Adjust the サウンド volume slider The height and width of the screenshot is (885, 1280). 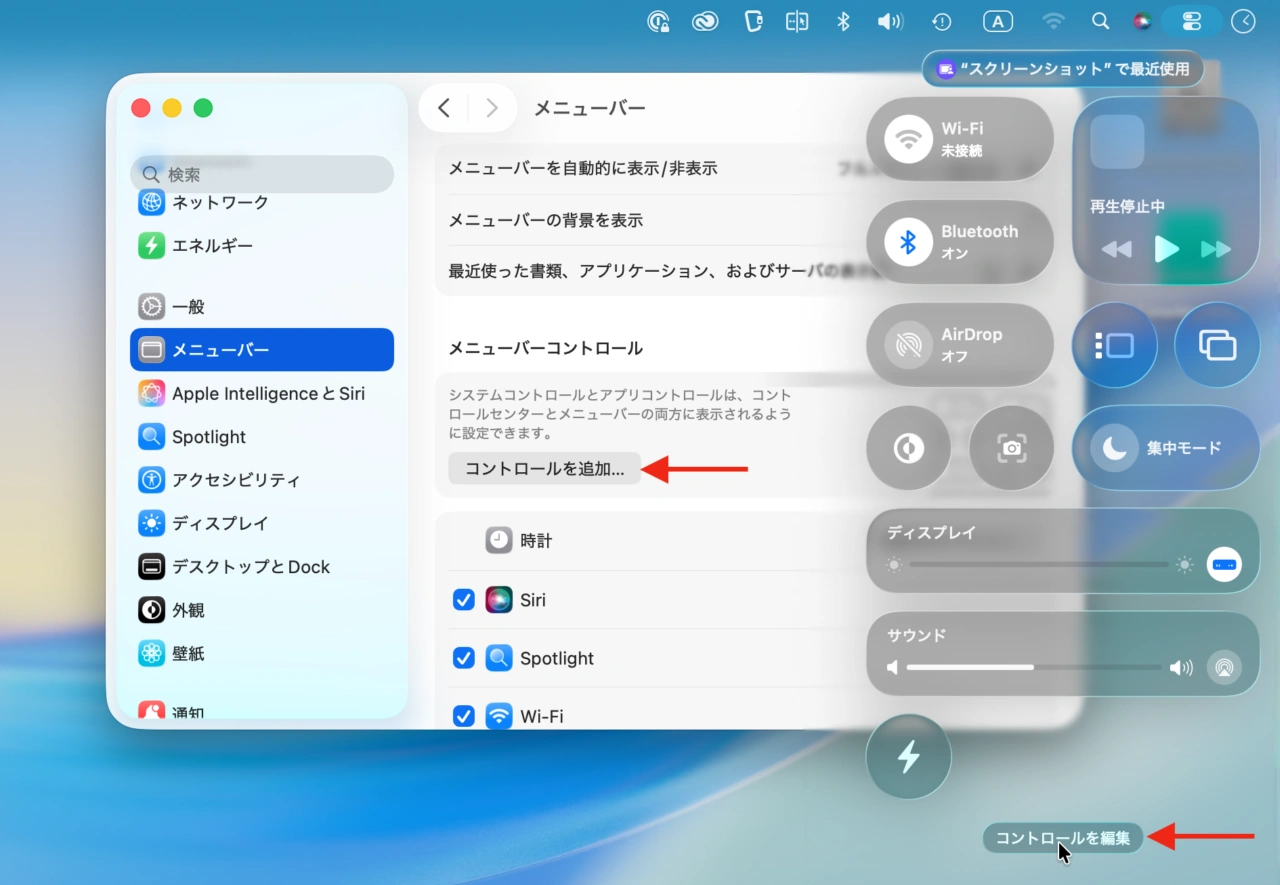tap(1034, 667)
